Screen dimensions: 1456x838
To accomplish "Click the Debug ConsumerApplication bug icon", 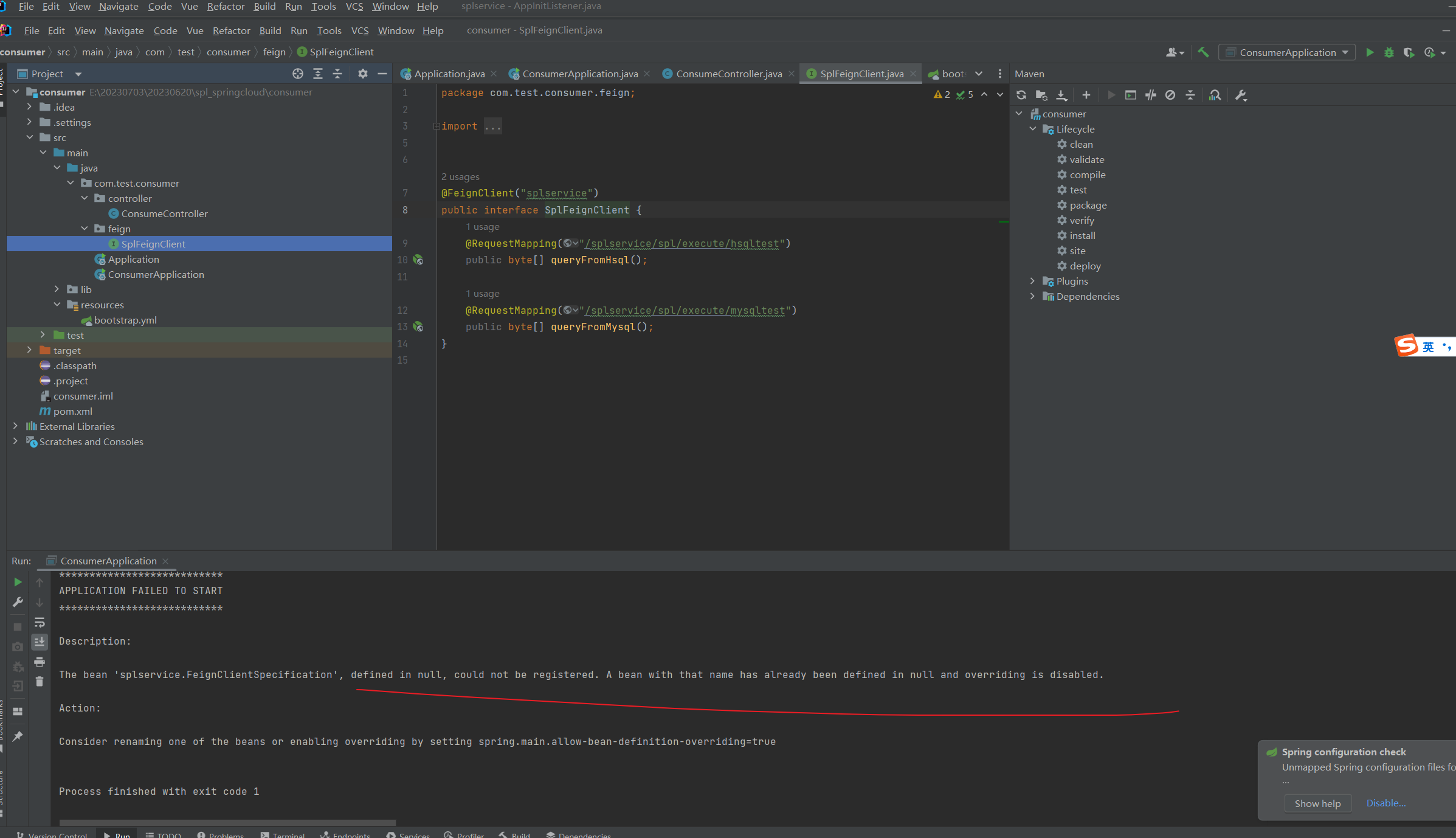I will (x=1389, y=52).
